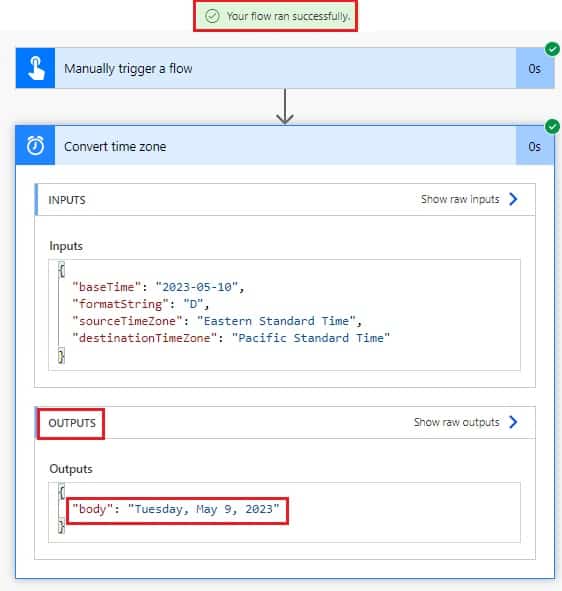Click the Convert time zone clock icon
Image resolution: width=562 pixels, height=591 pixels.
(x=35, y=146)
